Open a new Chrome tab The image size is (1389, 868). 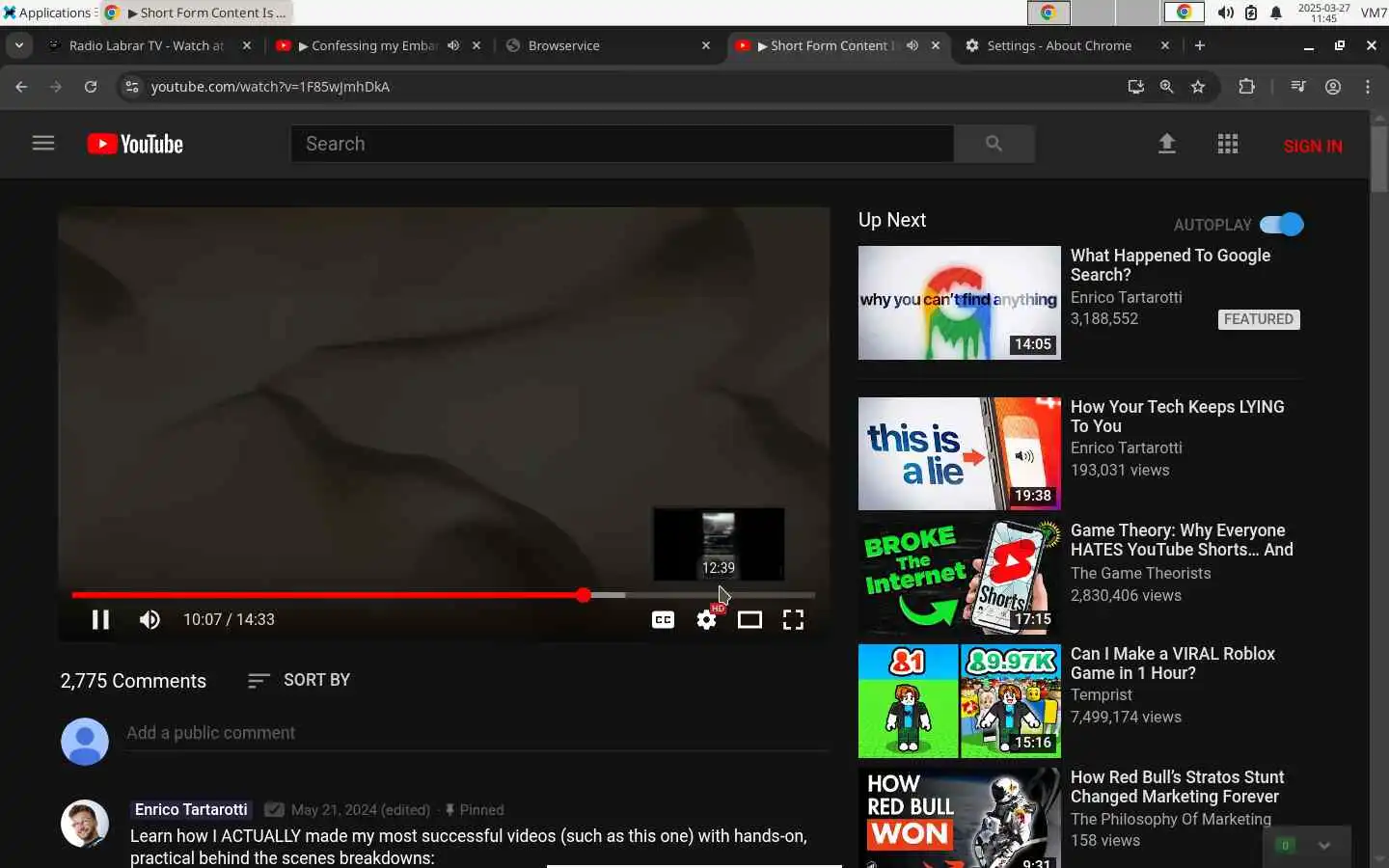(1200, 45)
